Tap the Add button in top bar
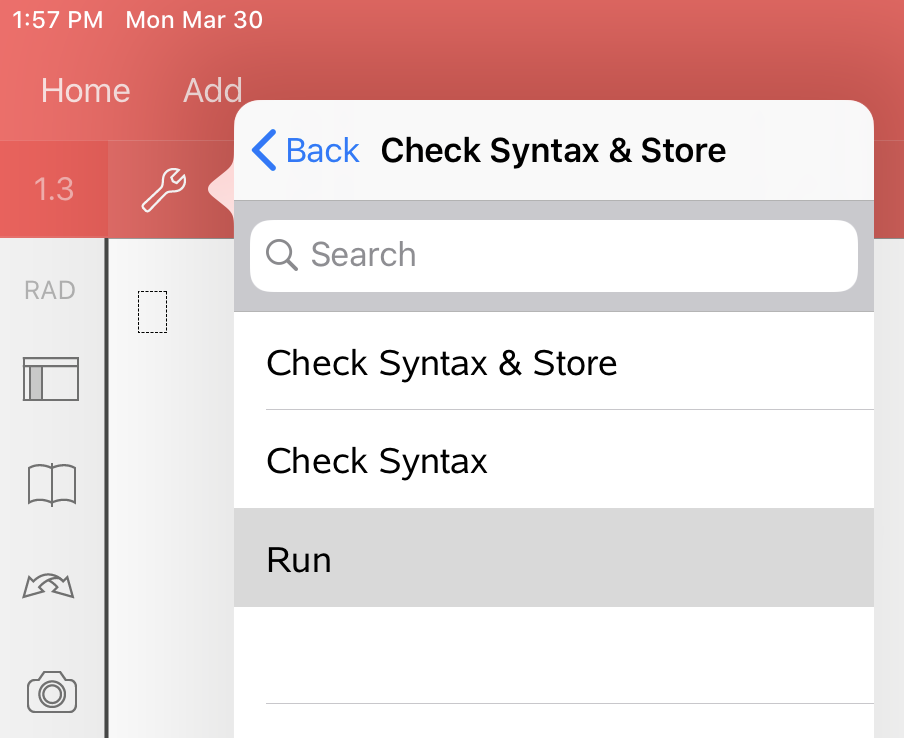This screenshot has height=738, width=904. coord(212,91)
